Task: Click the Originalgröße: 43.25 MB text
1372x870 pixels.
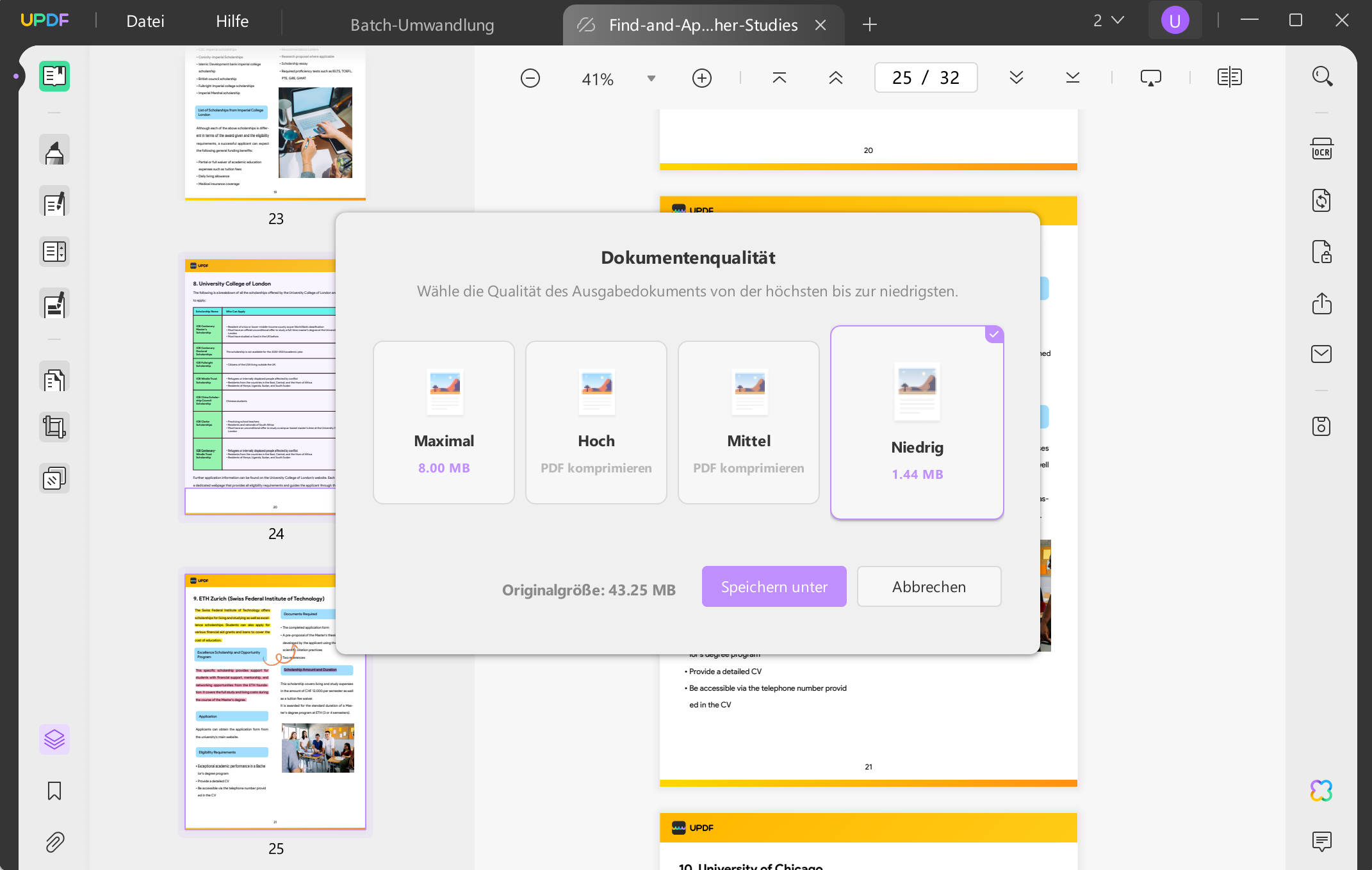Action: point(589,590)
